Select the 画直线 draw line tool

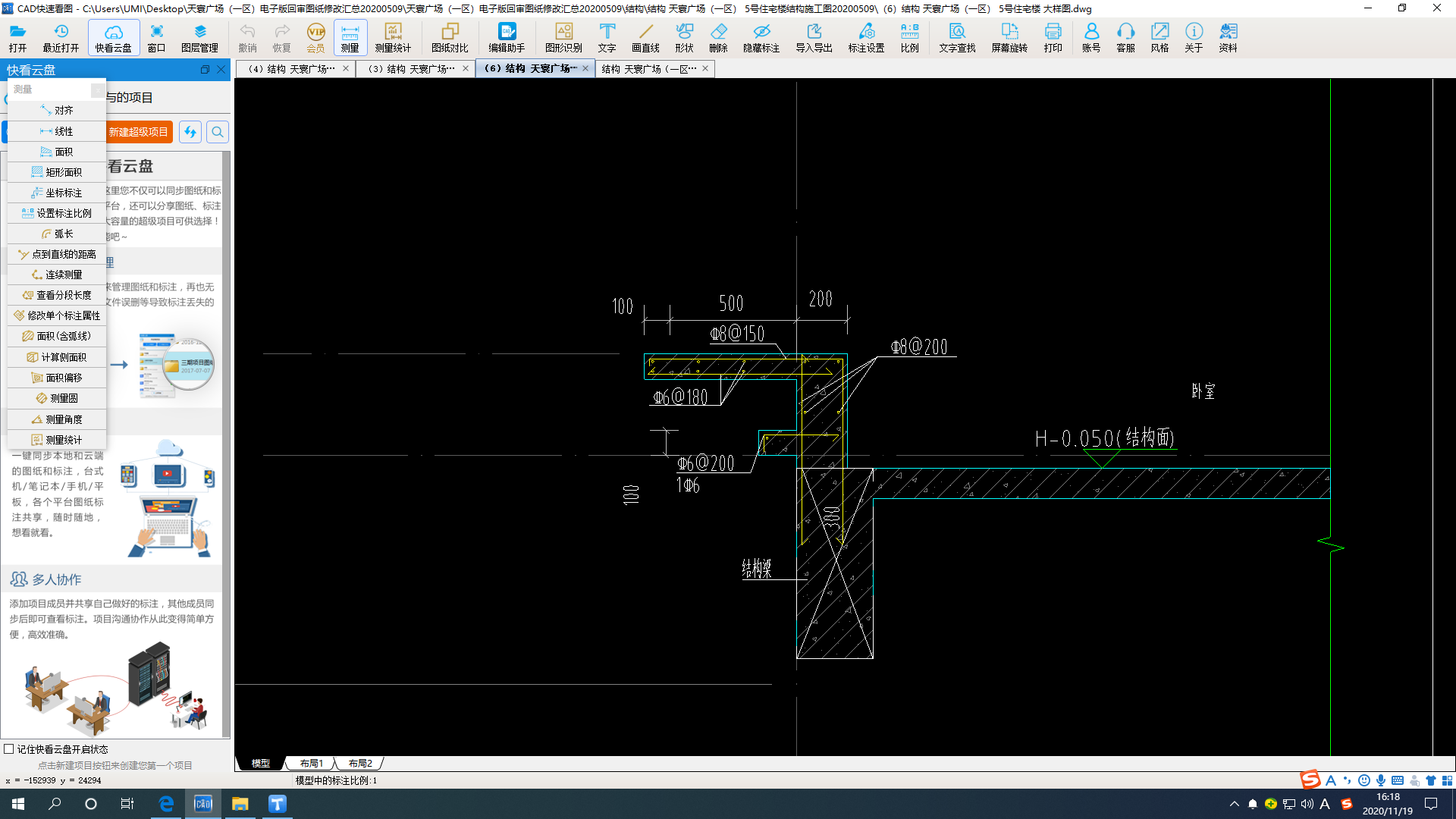pos(645,37)
